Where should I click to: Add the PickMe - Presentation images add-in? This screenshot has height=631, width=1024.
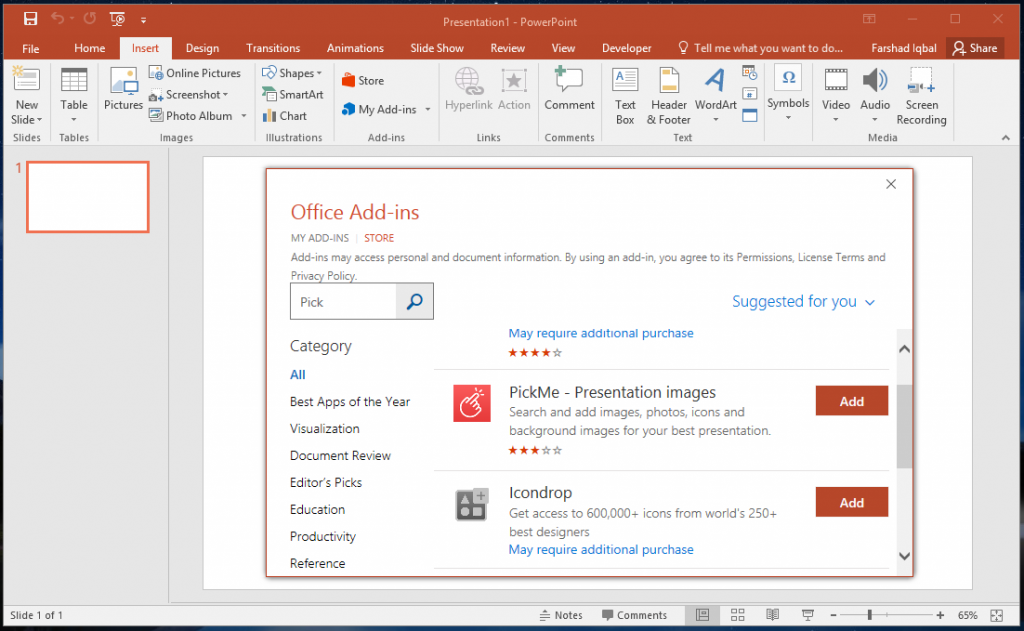pyautogui.click(x=852, y=401)
